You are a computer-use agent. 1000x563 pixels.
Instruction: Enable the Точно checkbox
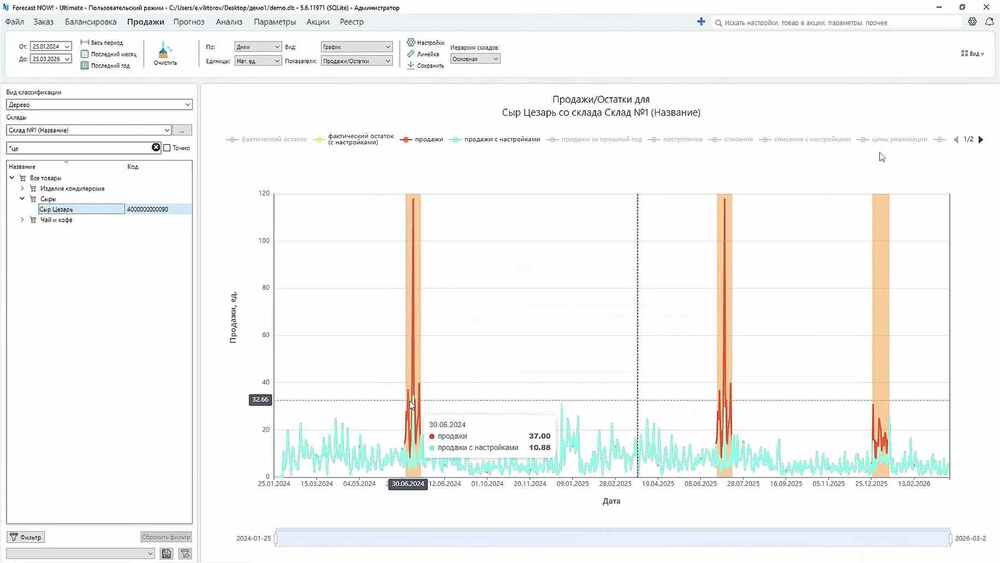pyautogui.click(x=167, y=148)
